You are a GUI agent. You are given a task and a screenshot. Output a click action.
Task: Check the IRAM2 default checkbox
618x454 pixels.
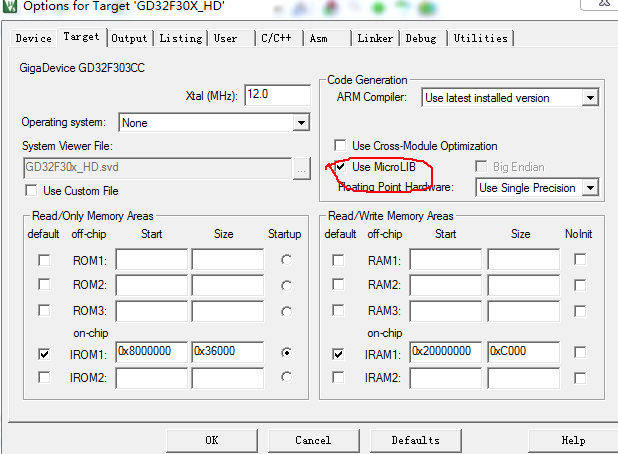click(x=338, y=377)
